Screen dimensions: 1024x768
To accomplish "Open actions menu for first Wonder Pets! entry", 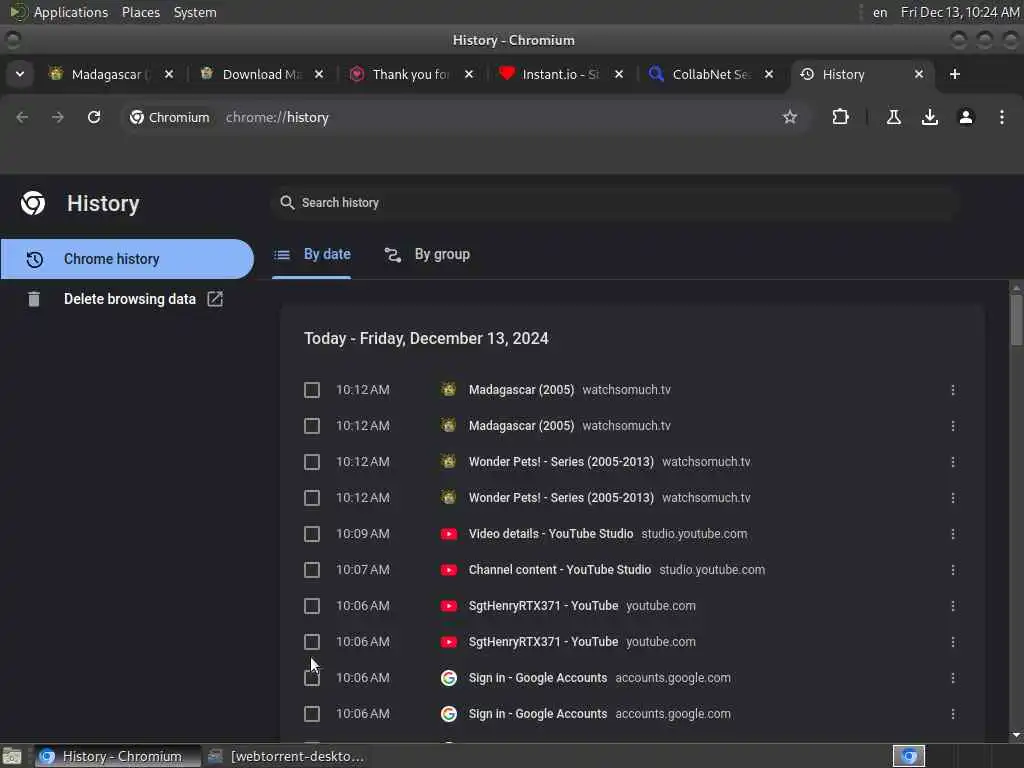I will pos(953,462).
